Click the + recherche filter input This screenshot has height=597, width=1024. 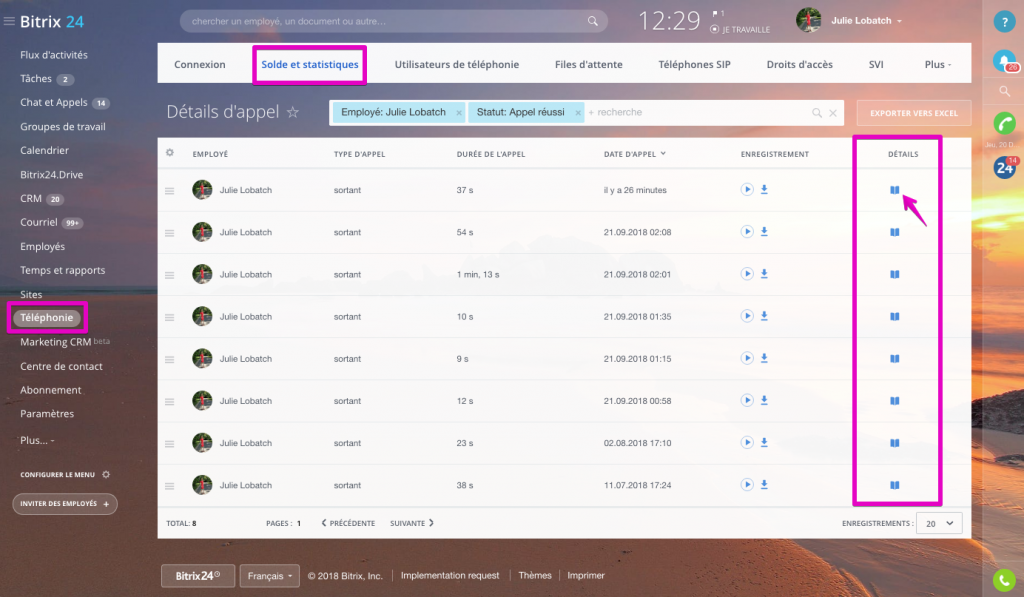696,112
